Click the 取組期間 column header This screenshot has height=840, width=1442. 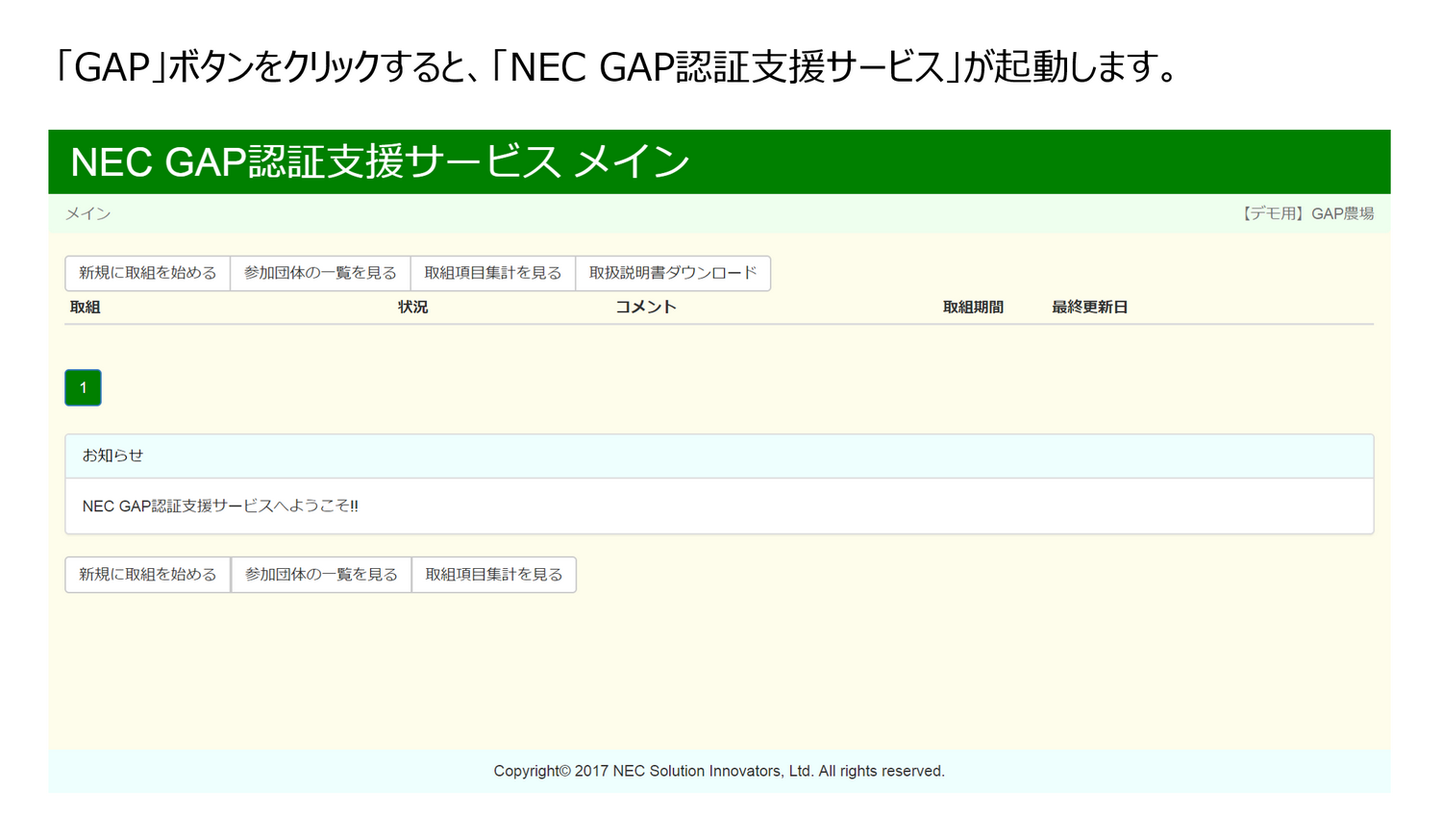tap(973, 307)
